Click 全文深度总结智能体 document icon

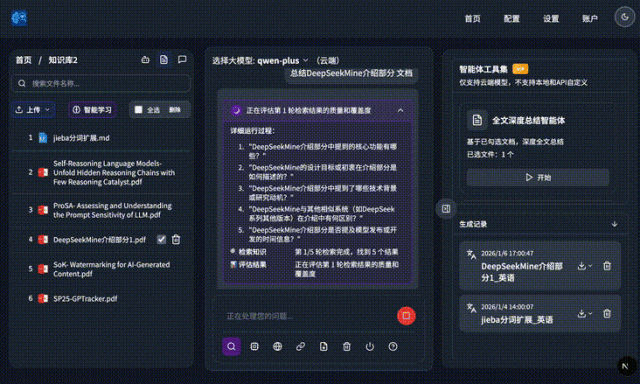point(477,120)
